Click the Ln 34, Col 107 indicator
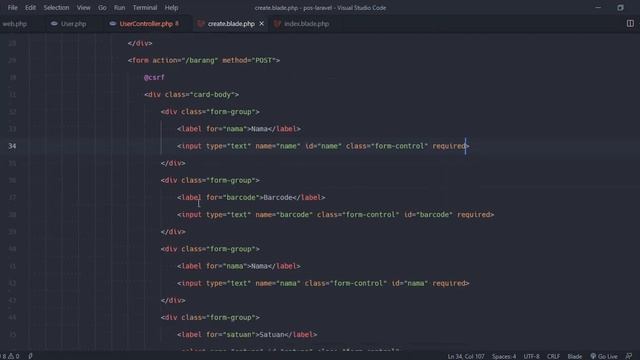 (465, 356)
